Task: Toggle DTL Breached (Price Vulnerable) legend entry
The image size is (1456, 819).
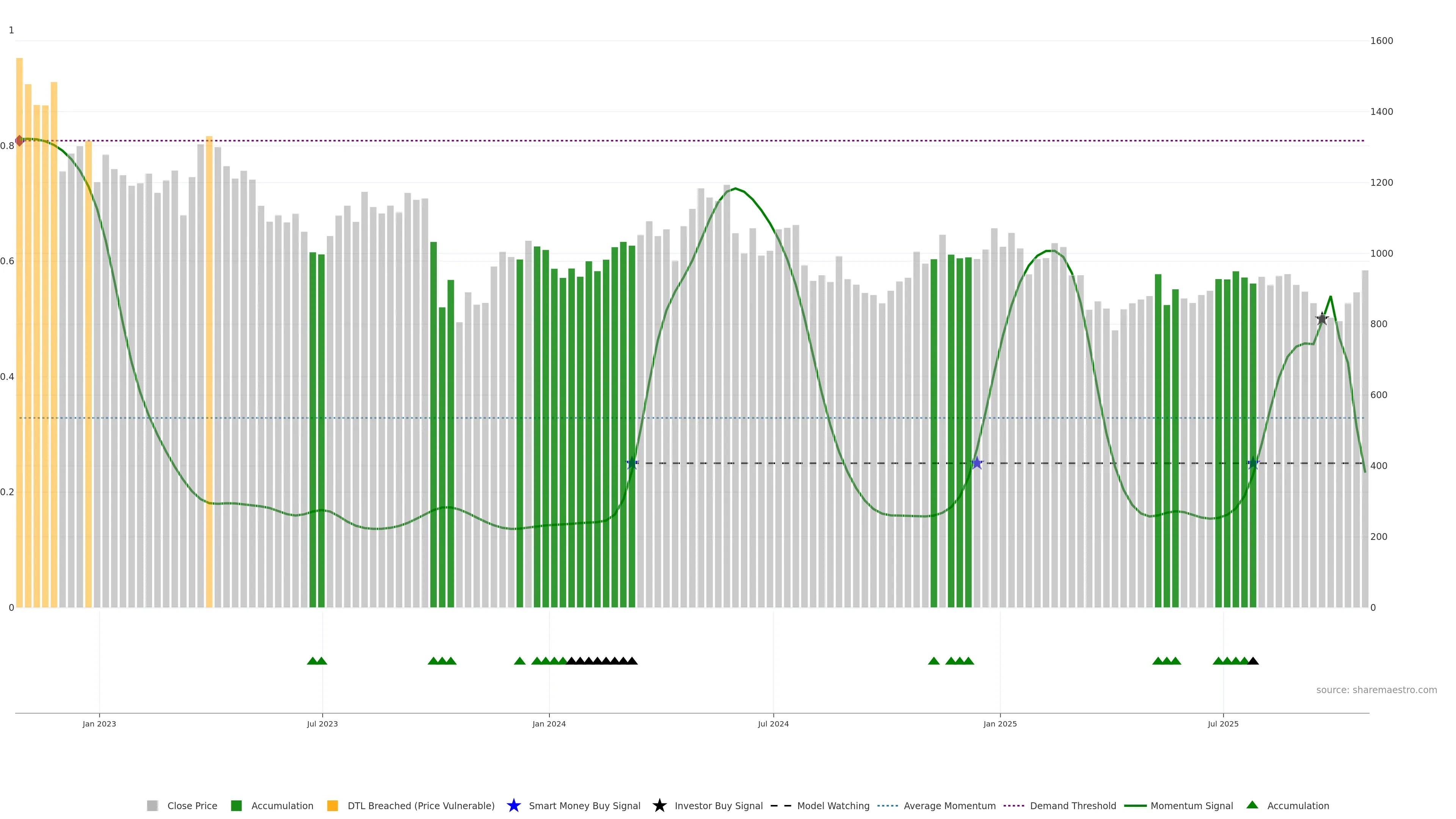Action: [420, 806]
